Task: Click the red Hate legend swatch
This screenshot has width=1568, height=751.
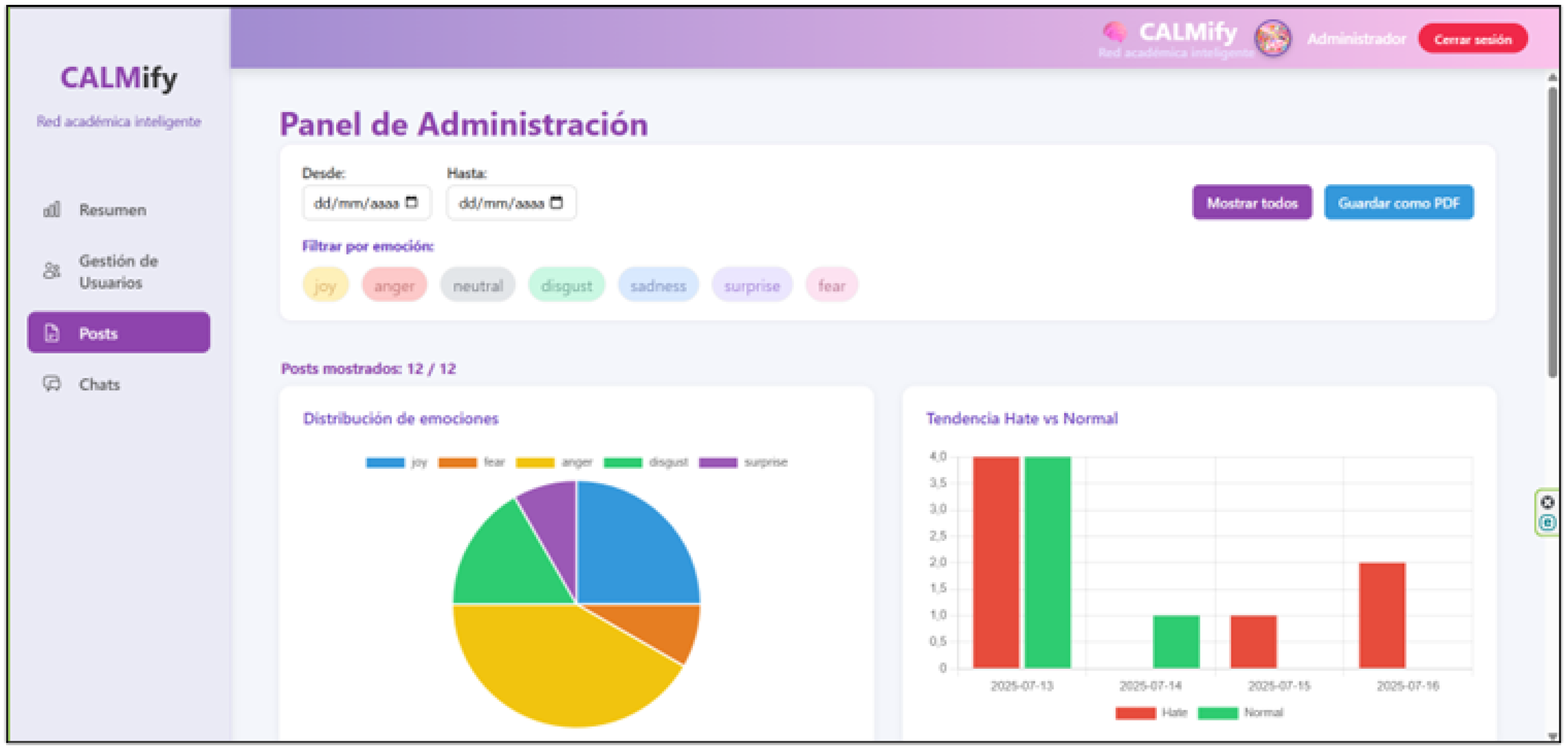Action: point(1135,713)
